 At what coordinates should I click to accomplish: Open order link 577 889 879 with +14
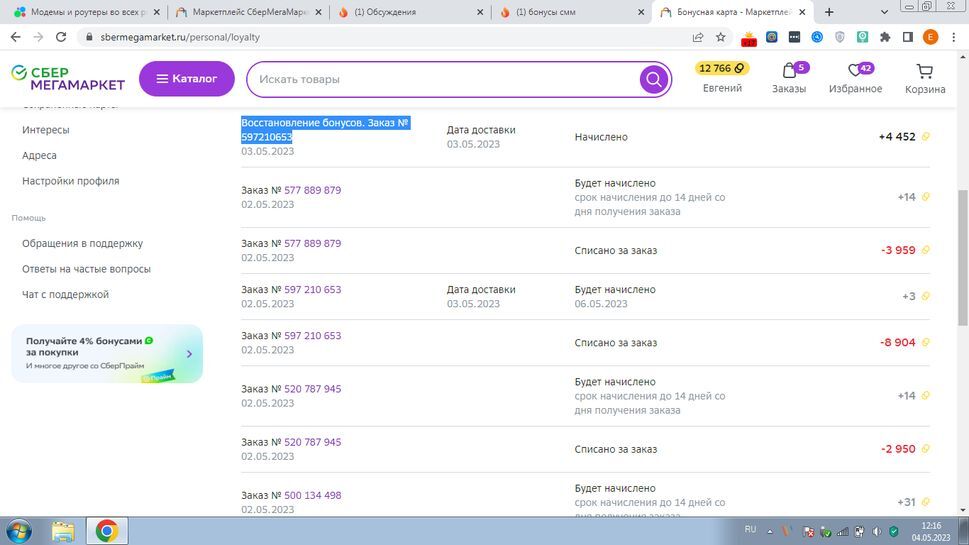[x=313, y=190]
